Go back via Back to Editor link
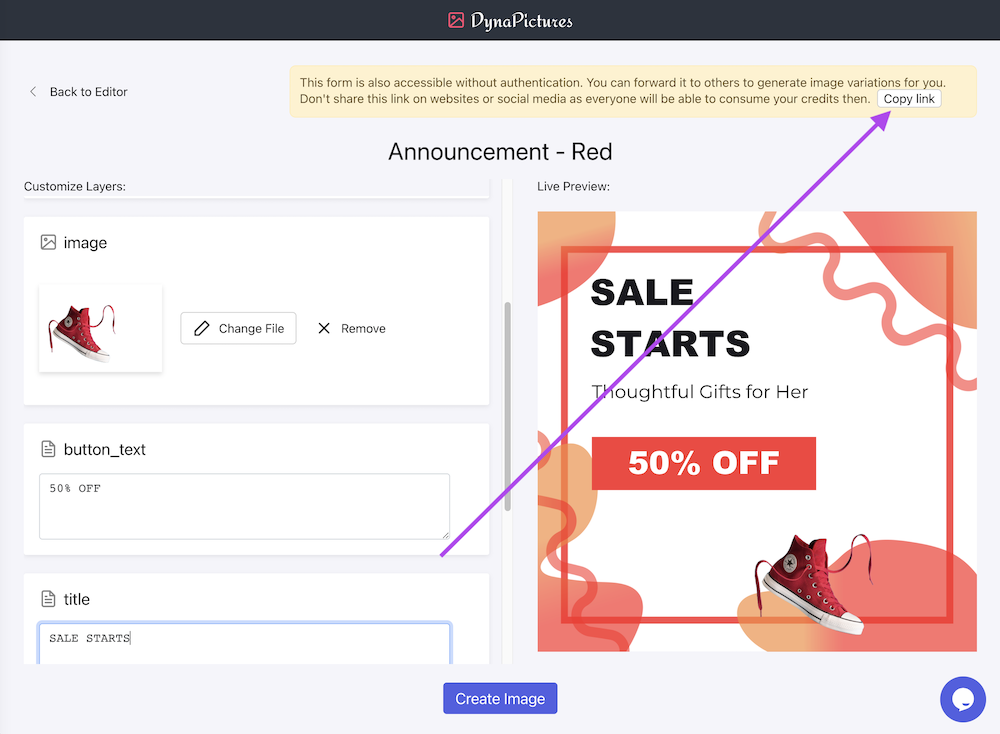Screen dimensions: 1000x734 [89, 92]
